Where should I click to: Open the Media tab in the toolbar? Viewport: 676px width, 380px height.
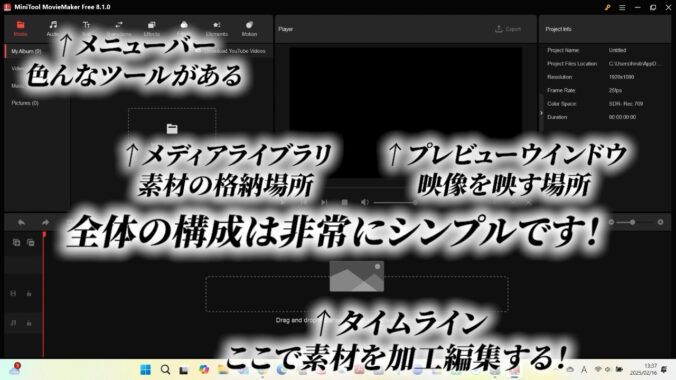click(20, 28)
